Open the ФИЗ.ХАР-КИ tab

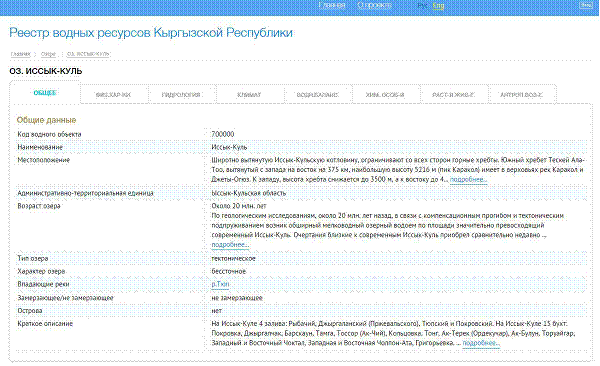[x=113, y=95]
